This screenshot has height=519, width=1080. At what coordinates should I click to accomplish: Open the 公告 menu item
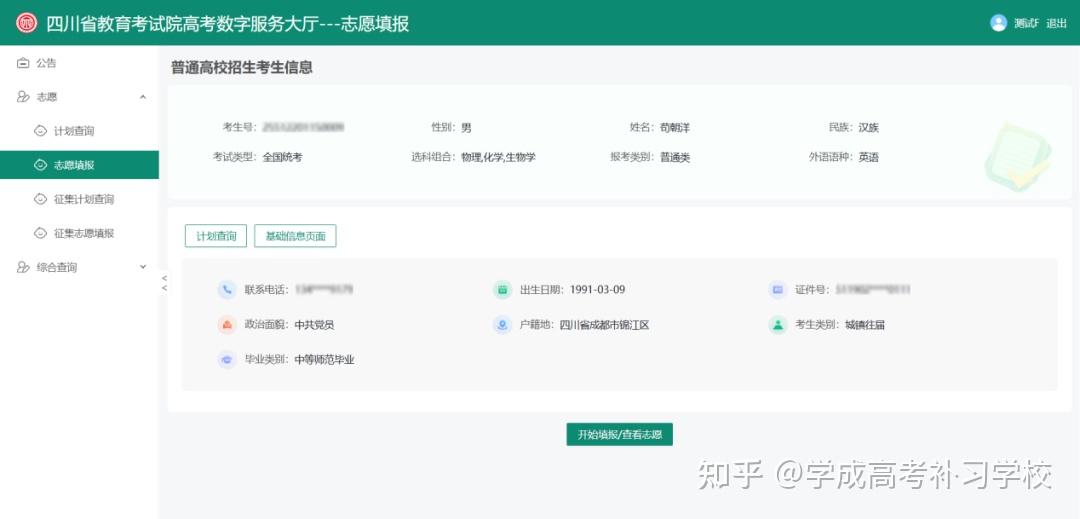tap(79, 63)
